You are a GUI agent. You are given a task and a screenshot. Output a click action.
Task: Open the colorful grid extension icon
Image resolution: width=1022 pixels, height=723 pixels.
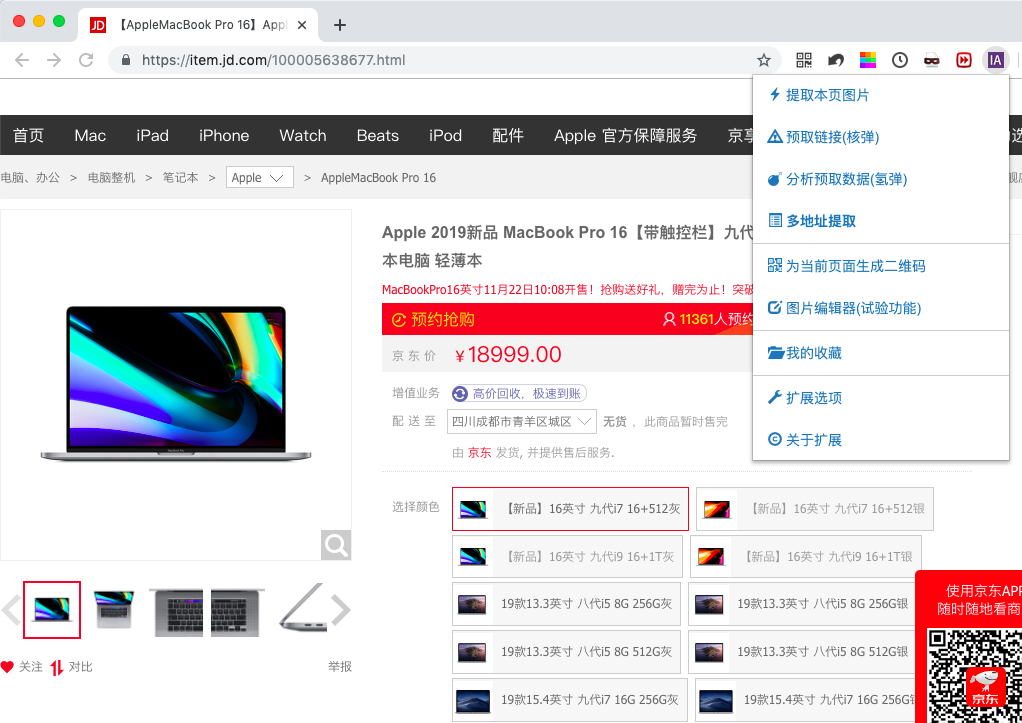pyautogui.click(x=868, y=60)
